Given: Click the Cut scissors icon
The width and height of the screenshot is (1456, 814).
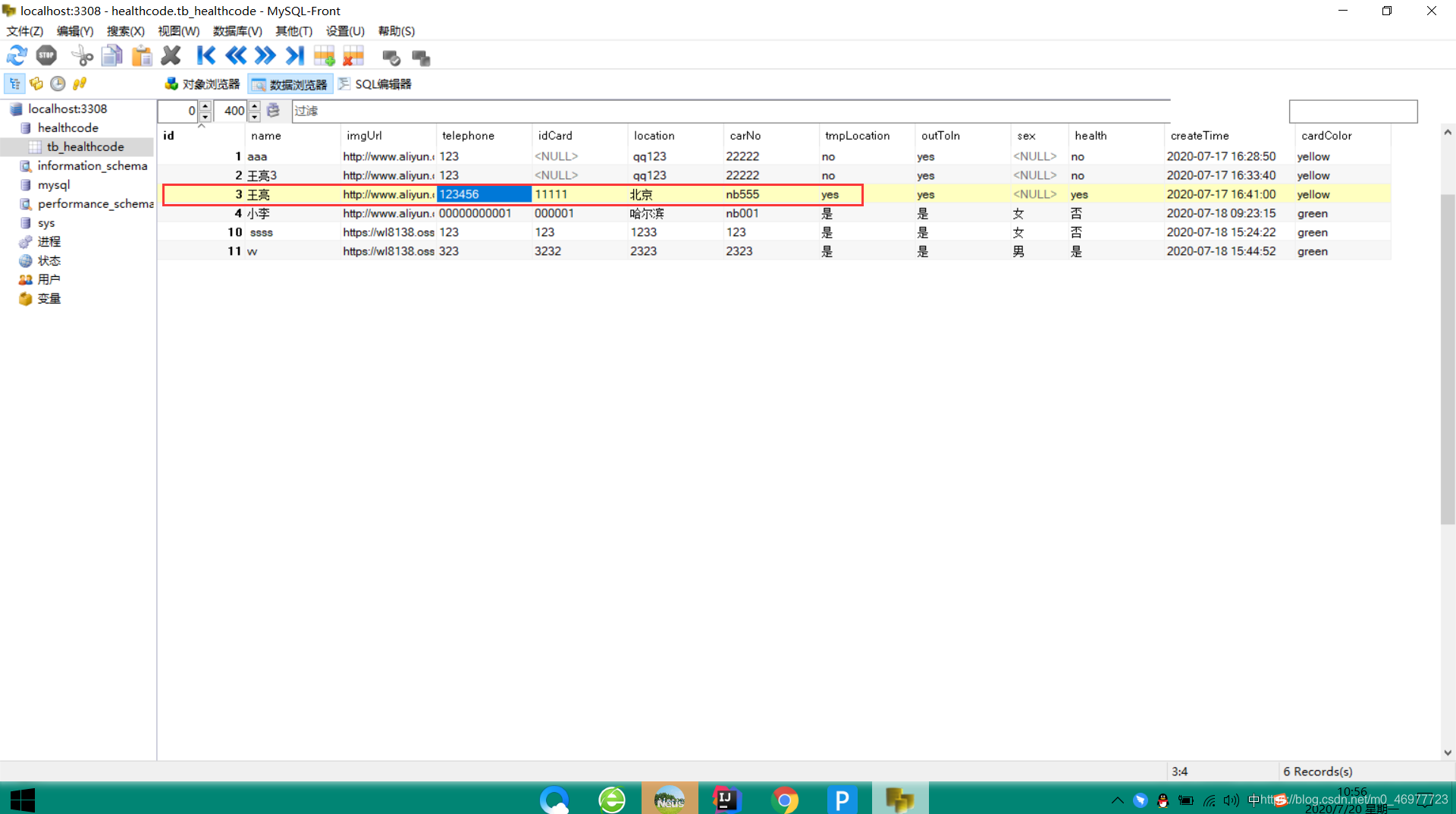Looking at the screenshot, I should 82,55.
